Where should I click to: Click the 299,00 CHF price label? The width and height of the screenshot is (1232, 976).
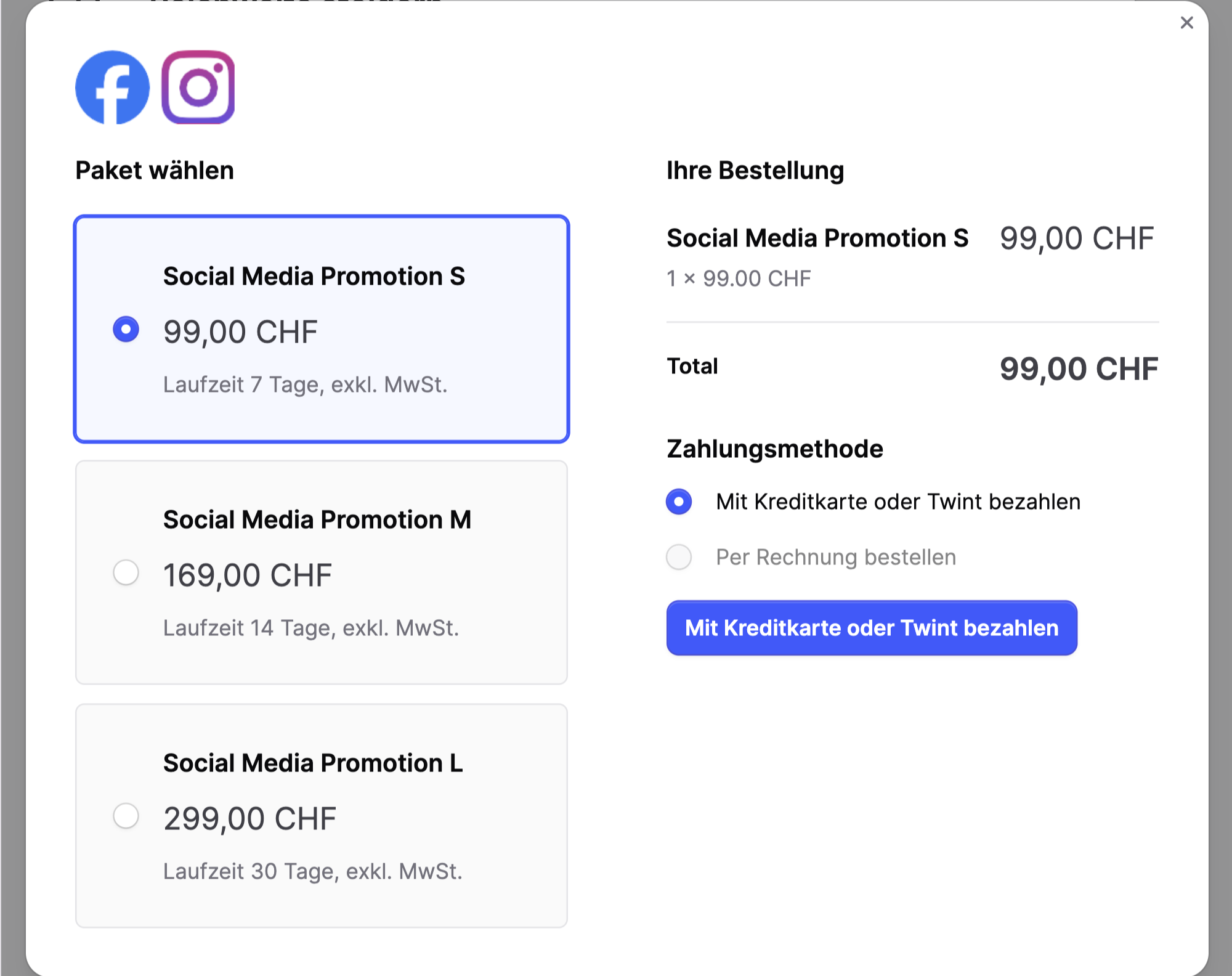[249, 817]
